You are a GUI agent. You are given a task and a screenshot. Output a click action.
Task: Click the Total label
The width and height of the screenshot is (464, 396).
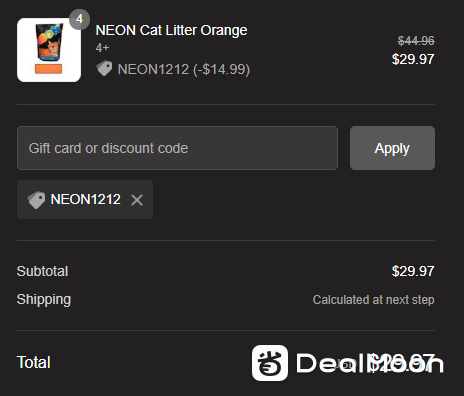click(34, 362)
